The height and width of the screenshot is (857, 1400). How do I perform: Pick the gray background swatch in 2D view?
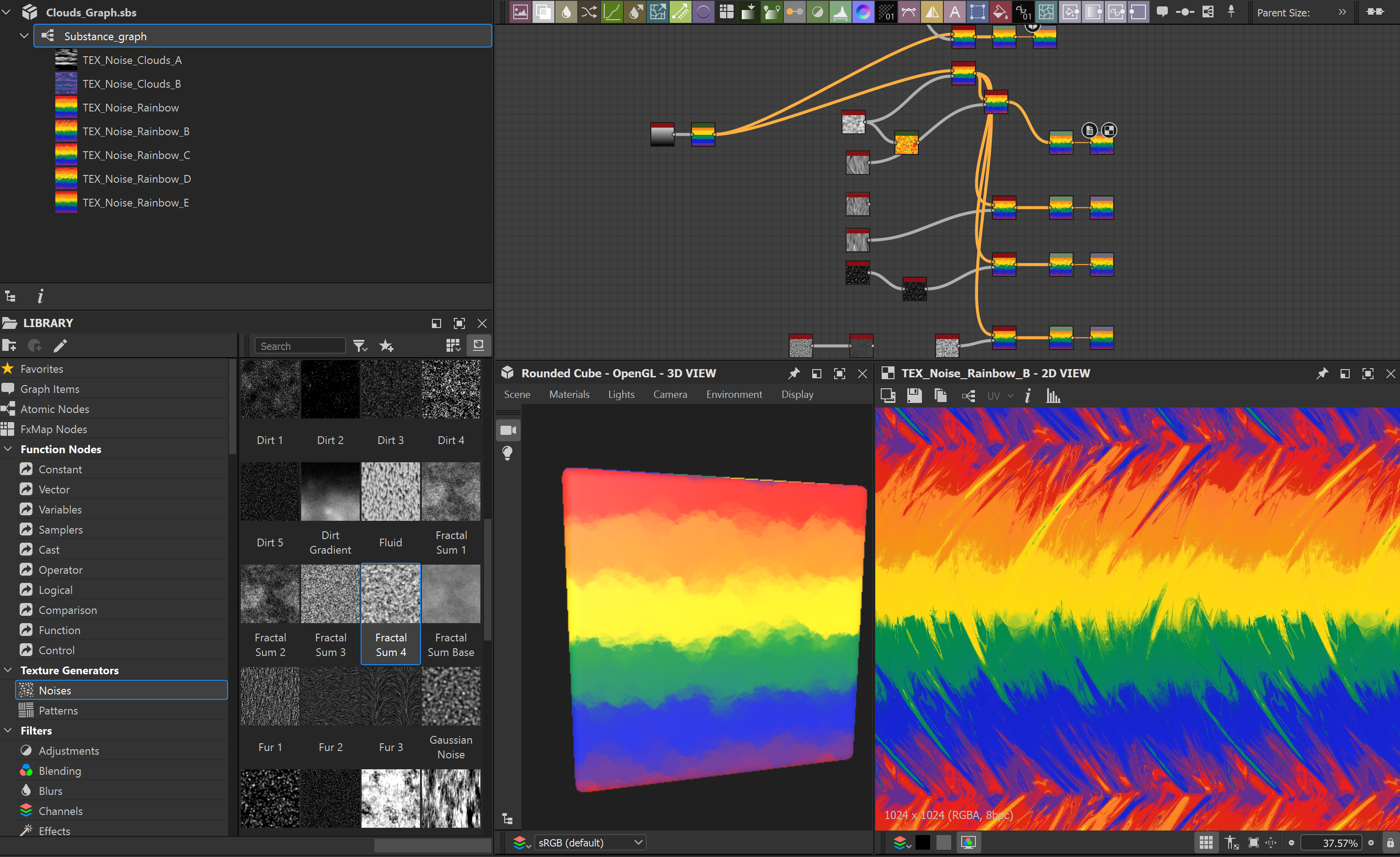(944, 842)
